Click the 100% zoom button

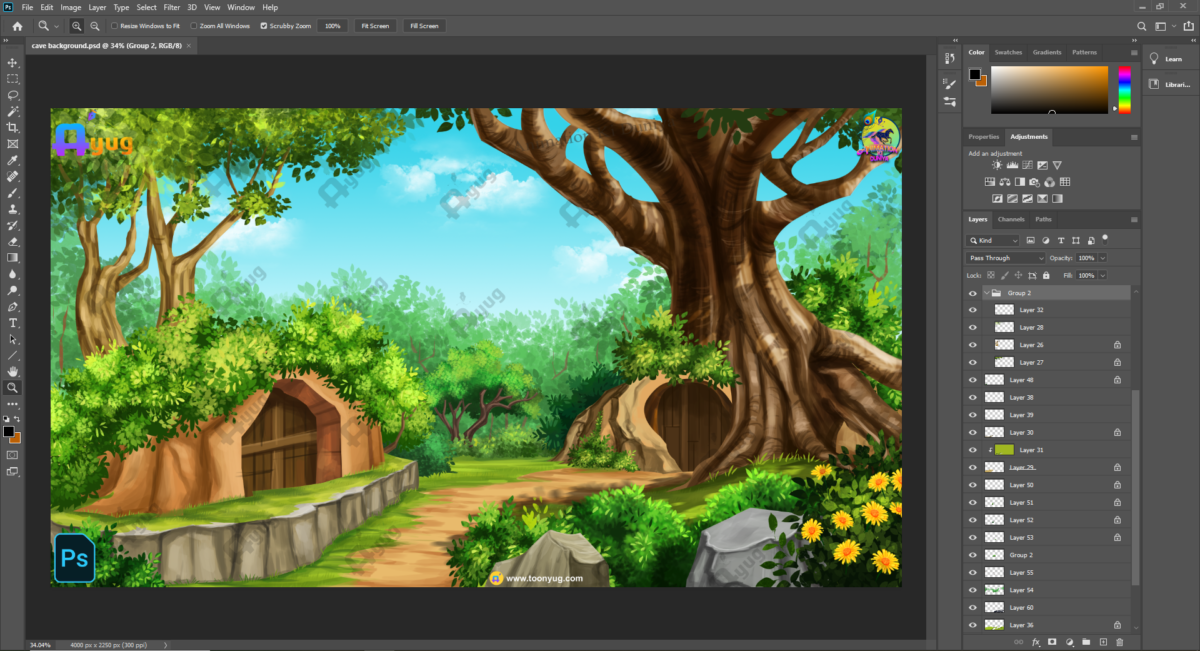click(x=333, y=26)
